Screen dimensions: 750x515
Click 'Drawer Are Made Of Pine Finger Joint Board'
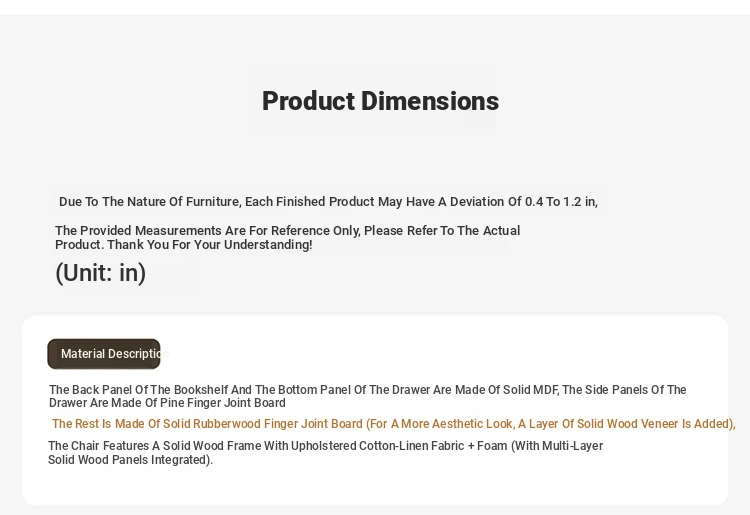click(167, 403)
